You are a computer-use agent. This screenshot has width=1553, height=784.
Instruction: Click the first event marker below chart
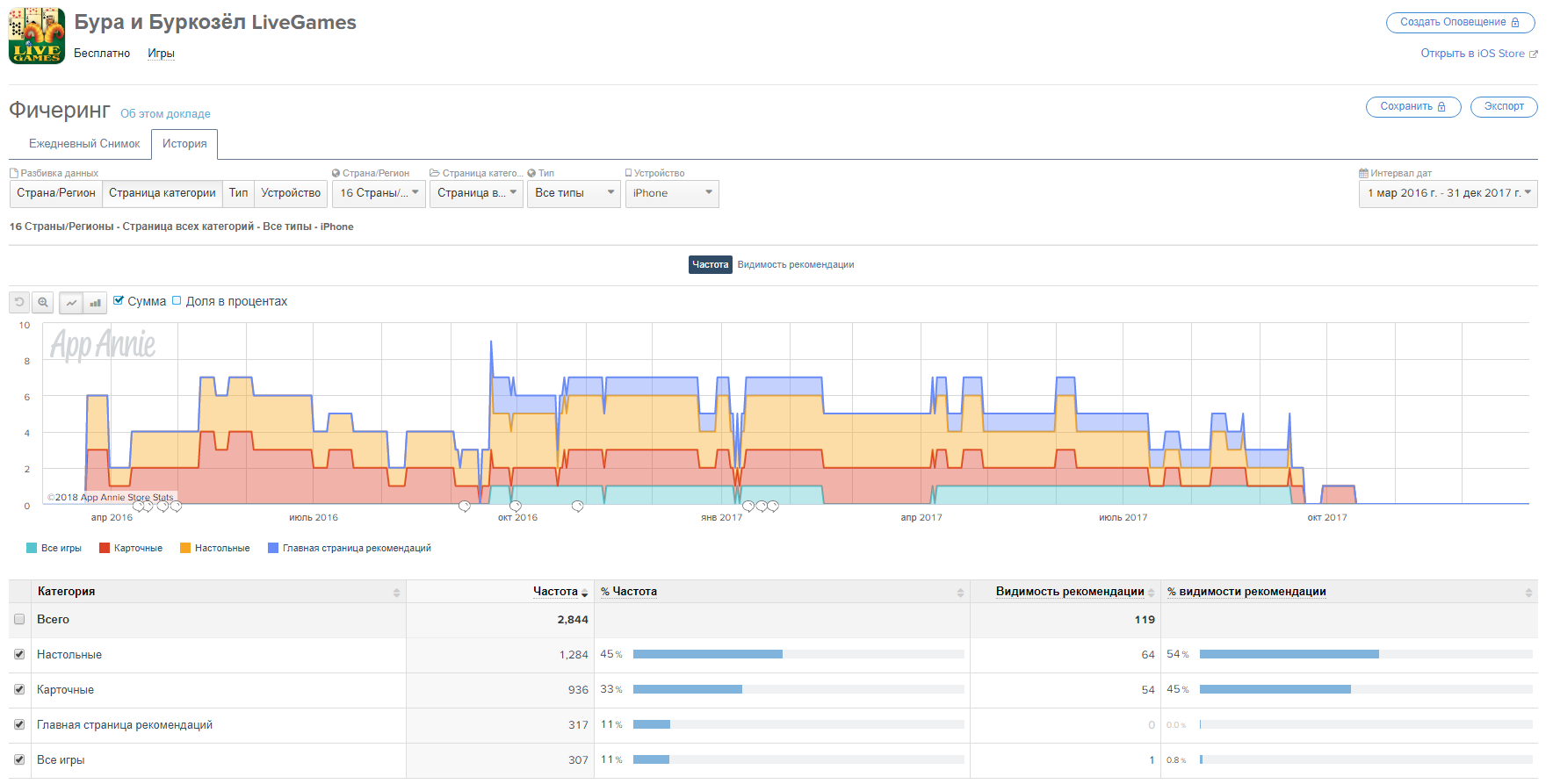pos(138,507)
